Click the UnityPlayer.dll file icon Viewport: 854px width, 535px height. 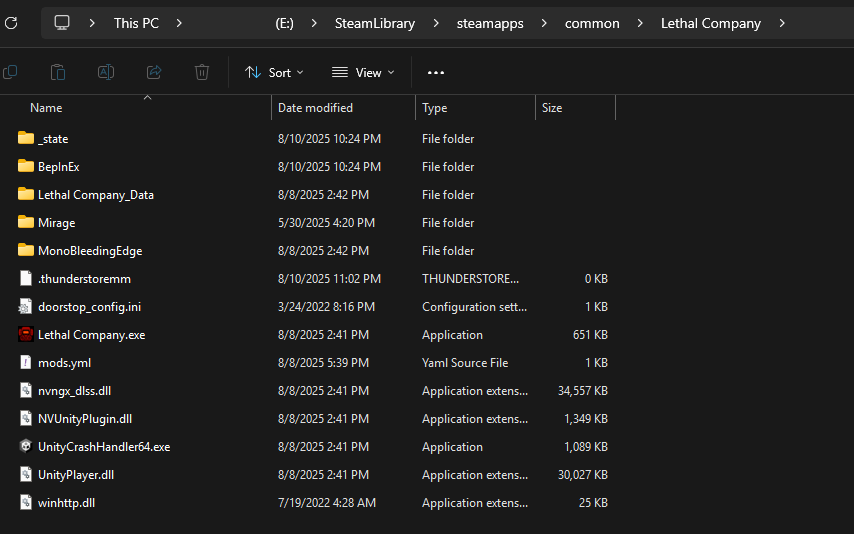point(26,475)
